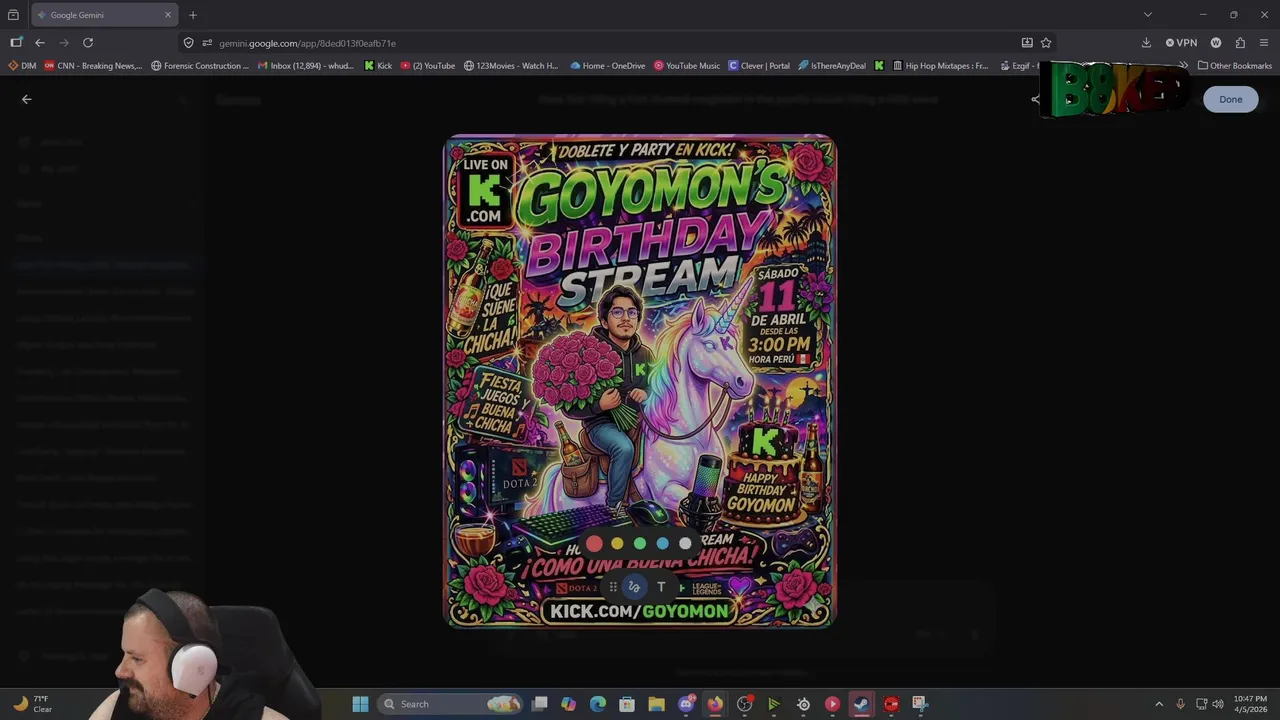Image resolution: width=1280 pixels, height=720 pixels.
Task: Open Firefox View in the tab bar
Action: tap(13, 15)
